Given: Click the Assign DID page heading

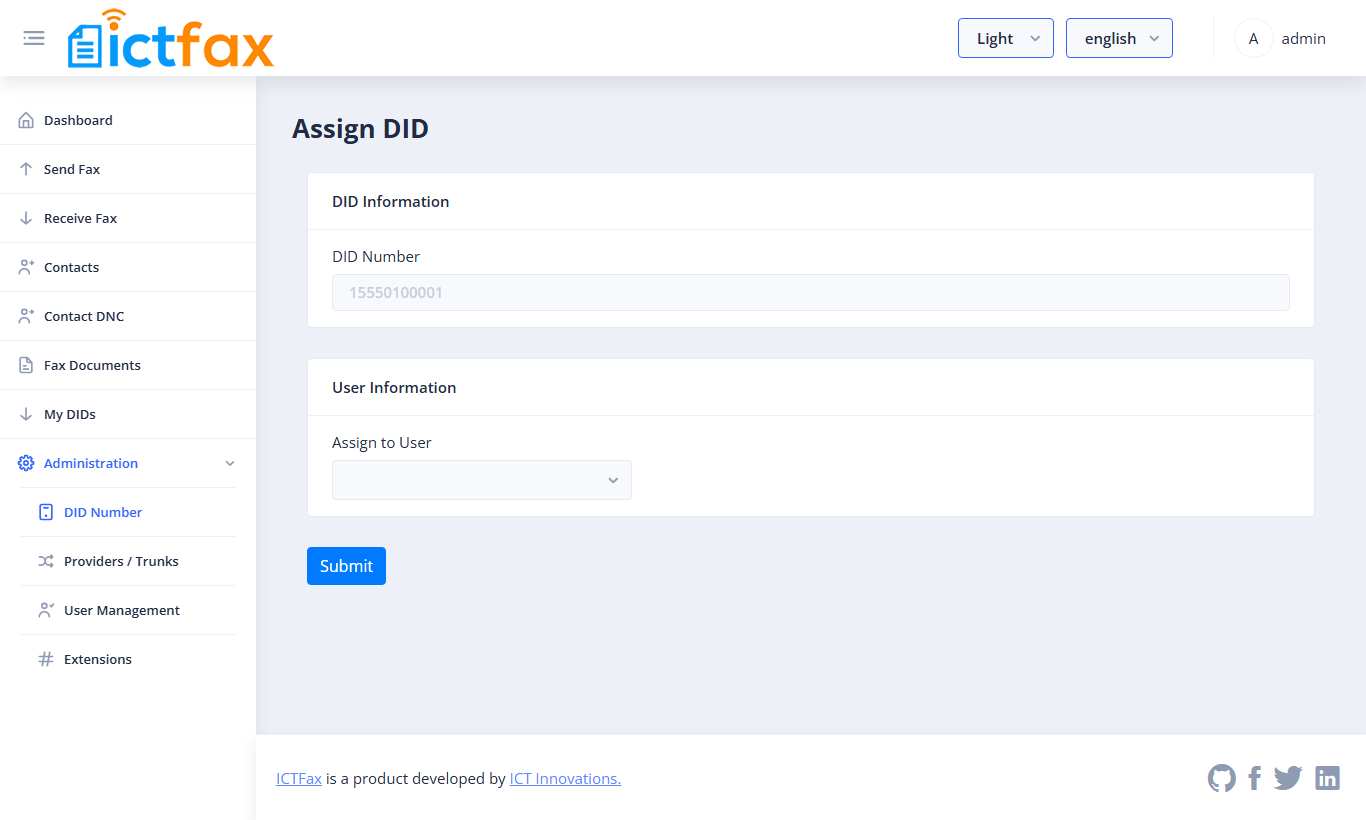Looking at the screenshot, I should 360,128.
